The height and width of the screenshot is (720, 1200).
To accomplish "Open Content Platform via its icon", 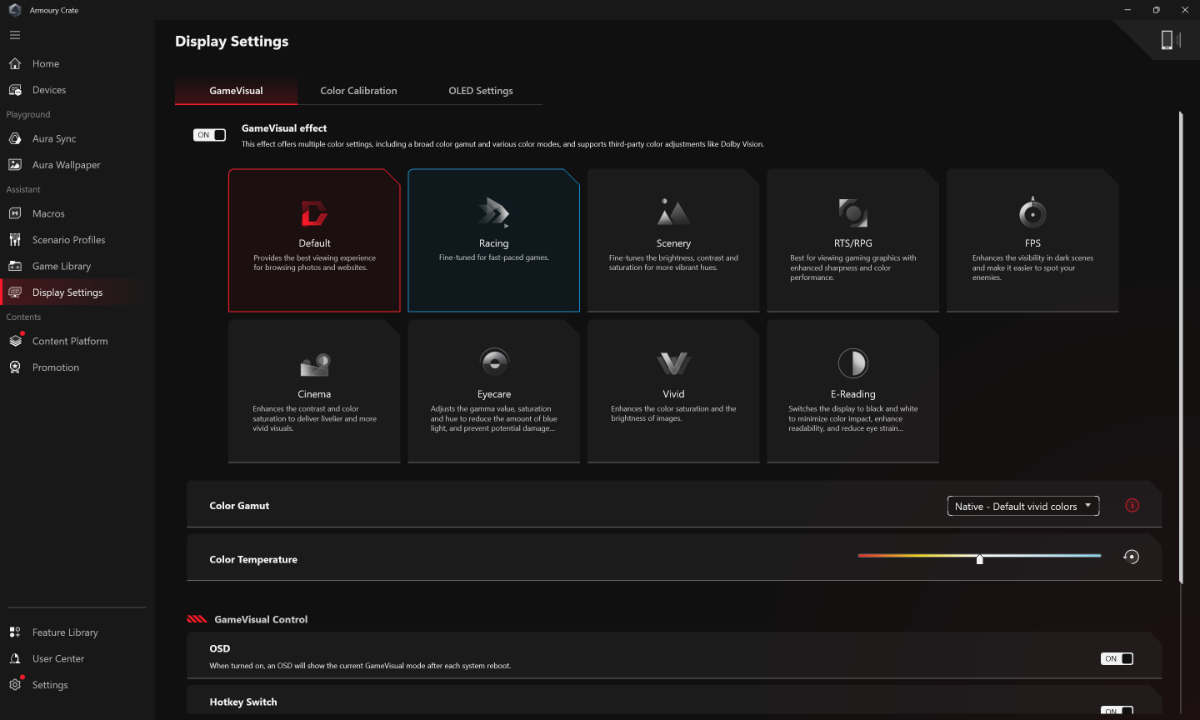I will tap(15, 341).
